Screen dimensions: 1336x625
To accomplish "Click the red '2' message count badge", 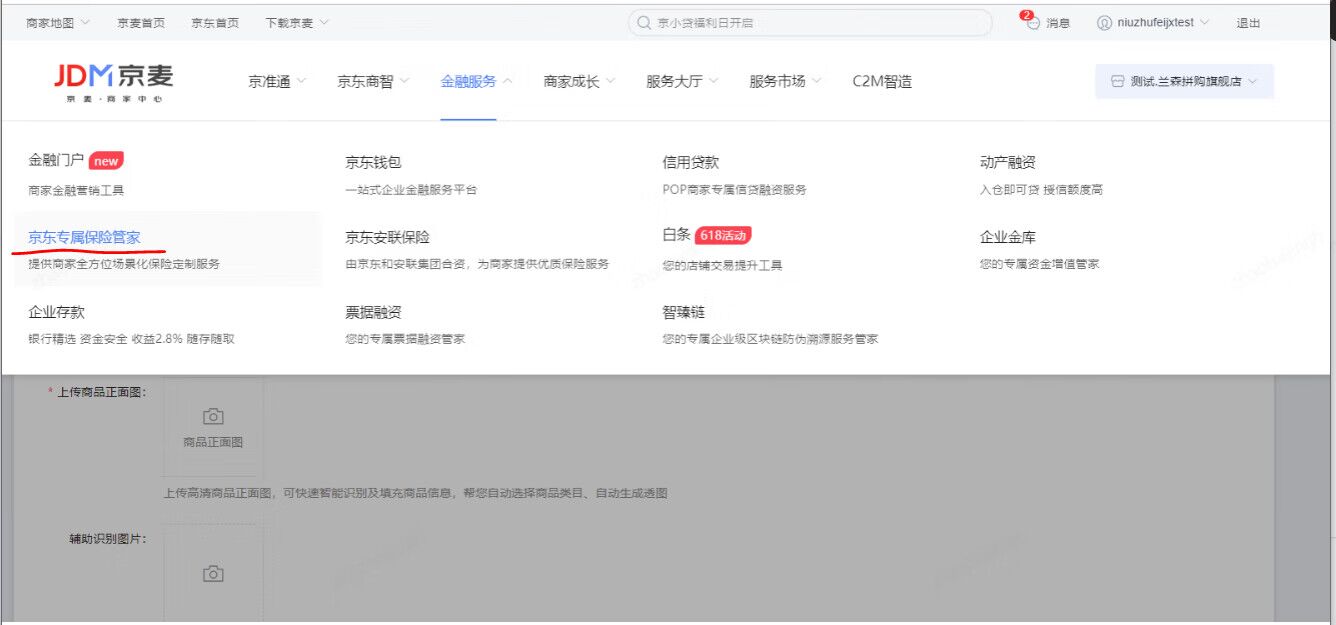I will tap(1028, 13).
